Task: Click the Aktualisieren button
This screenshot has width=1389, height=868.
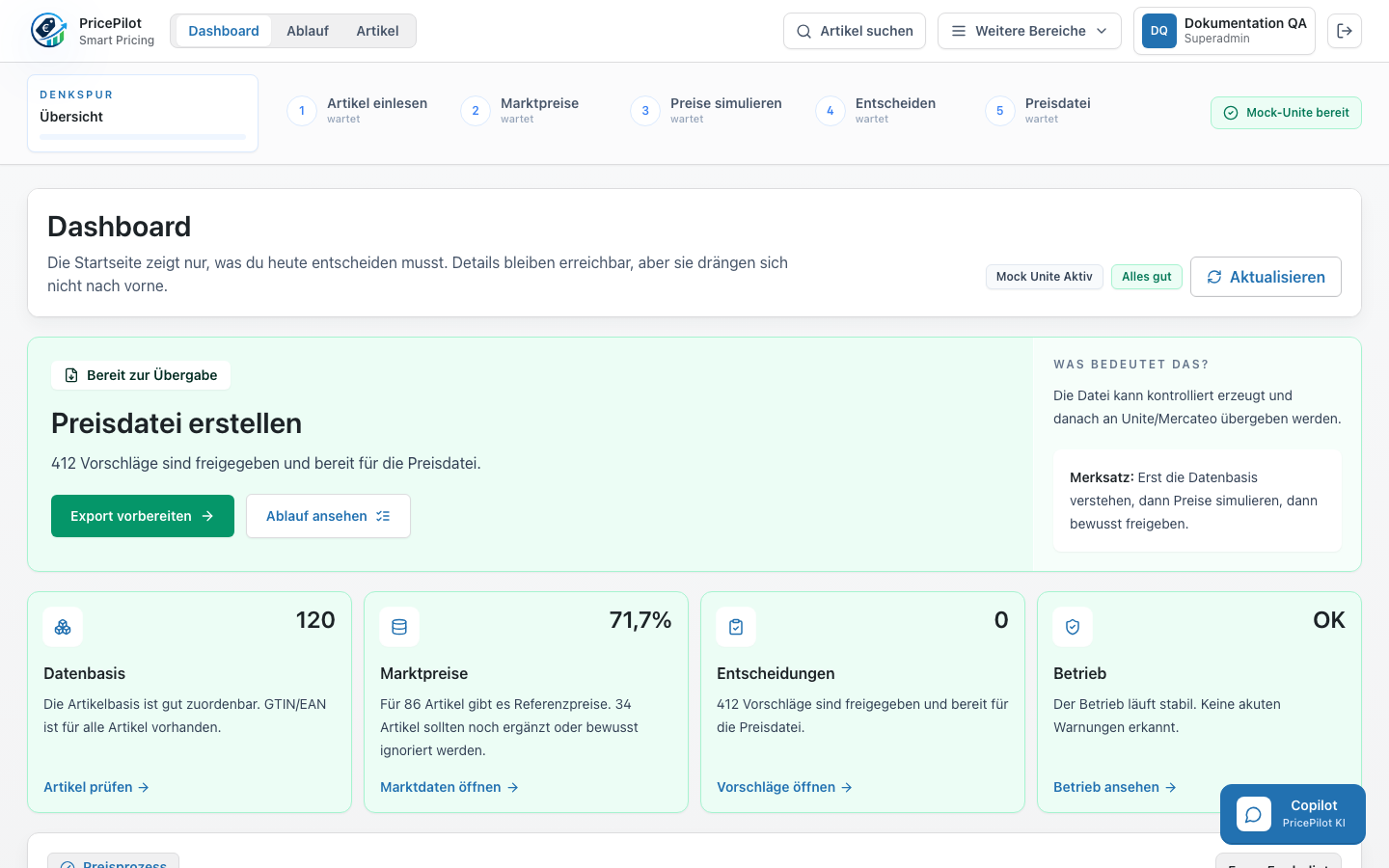Action: click(1266, 277)
